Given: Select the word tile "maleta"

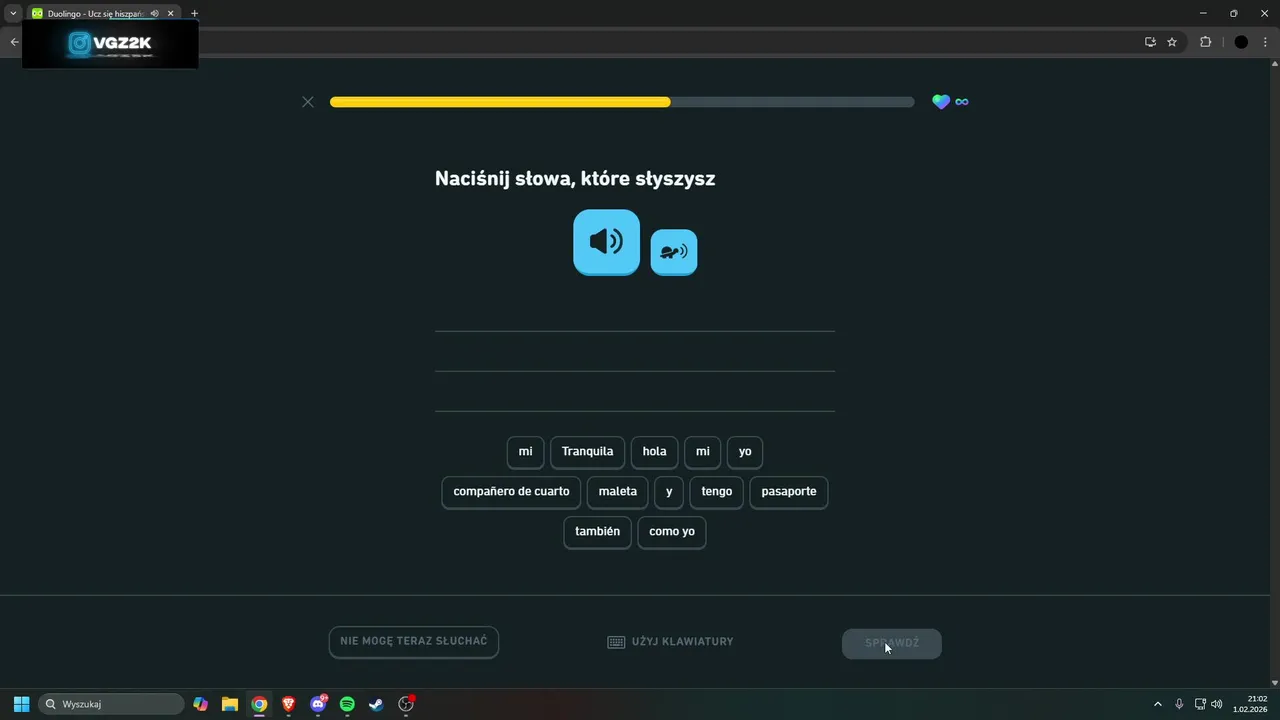Looking at the screenshot, I should pyautogui.click(x=618, y=492).
